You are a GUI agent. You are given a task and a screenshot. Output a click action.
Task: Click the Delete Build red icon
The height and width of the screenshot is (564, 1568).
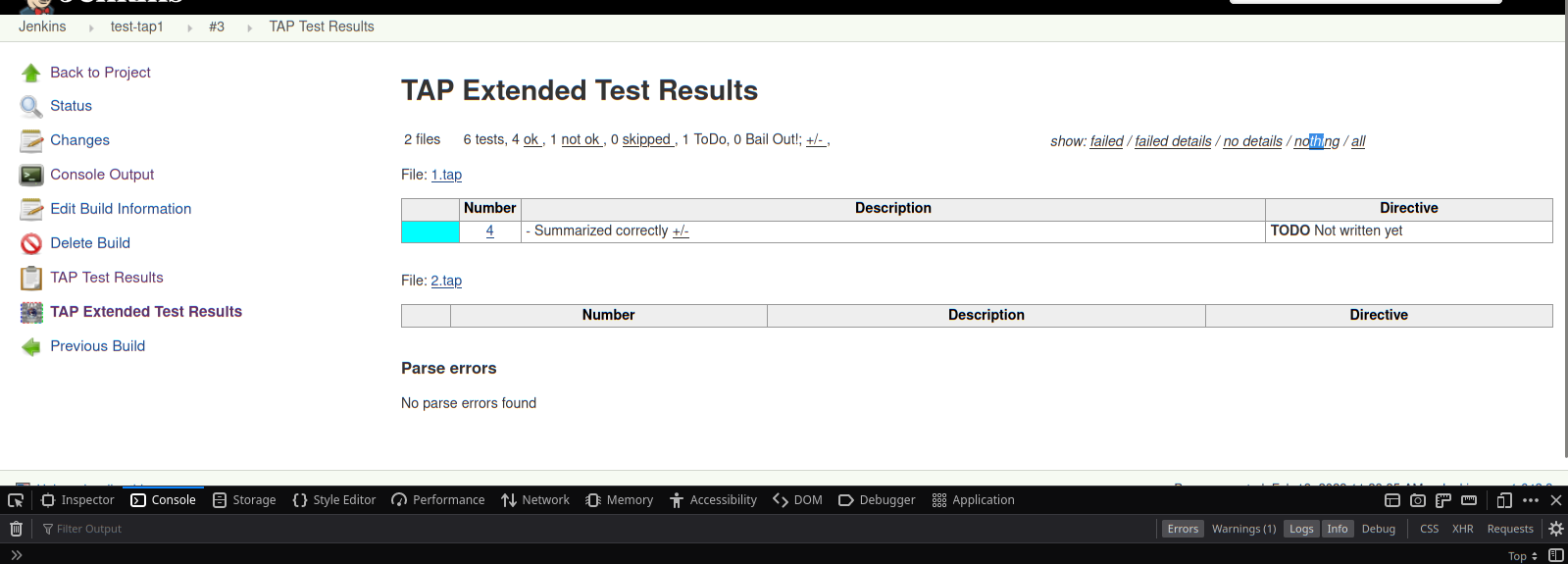click(x=31, y=243)
